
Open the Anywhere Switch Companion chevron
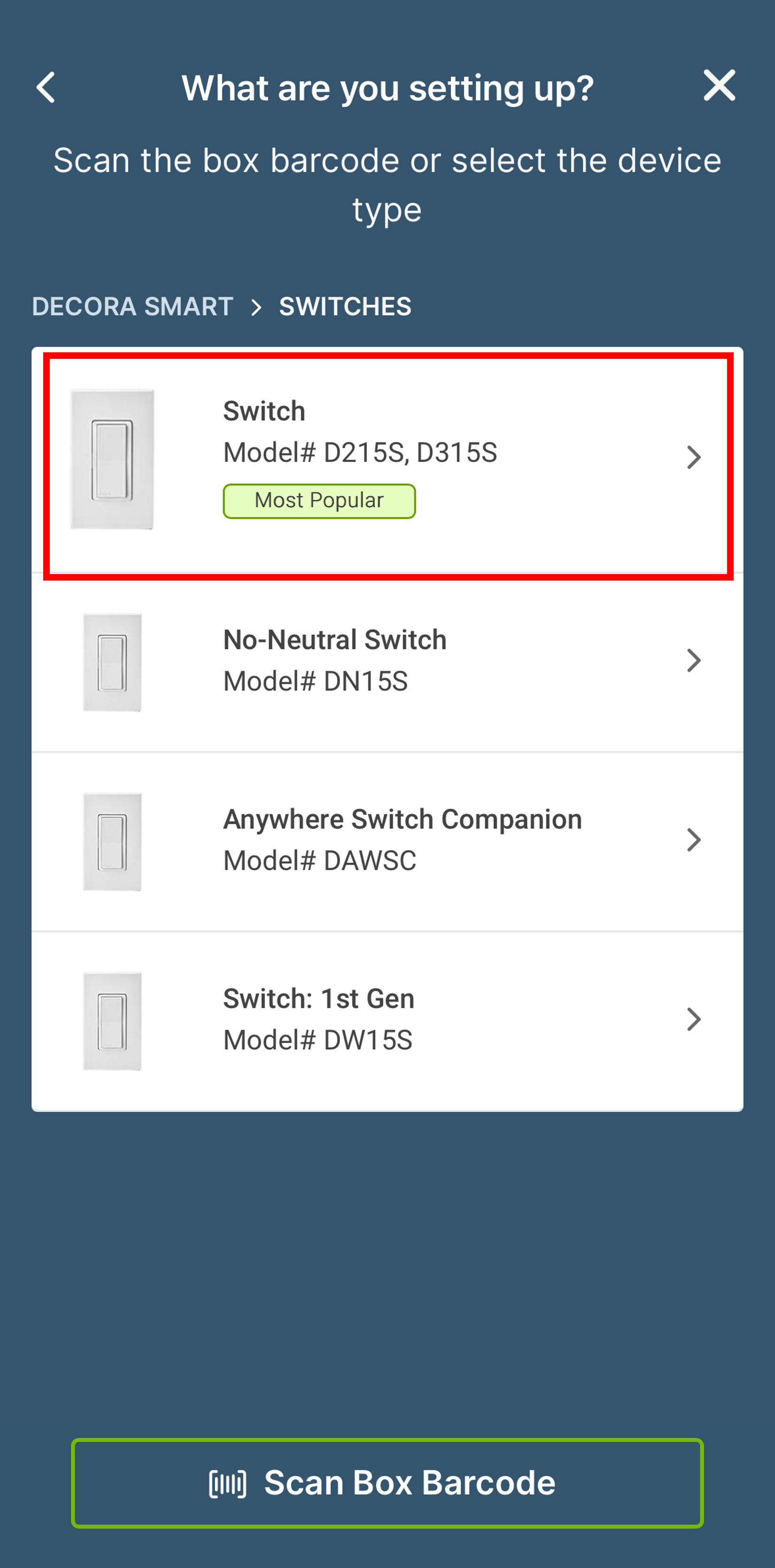click(x=693, y=840)
